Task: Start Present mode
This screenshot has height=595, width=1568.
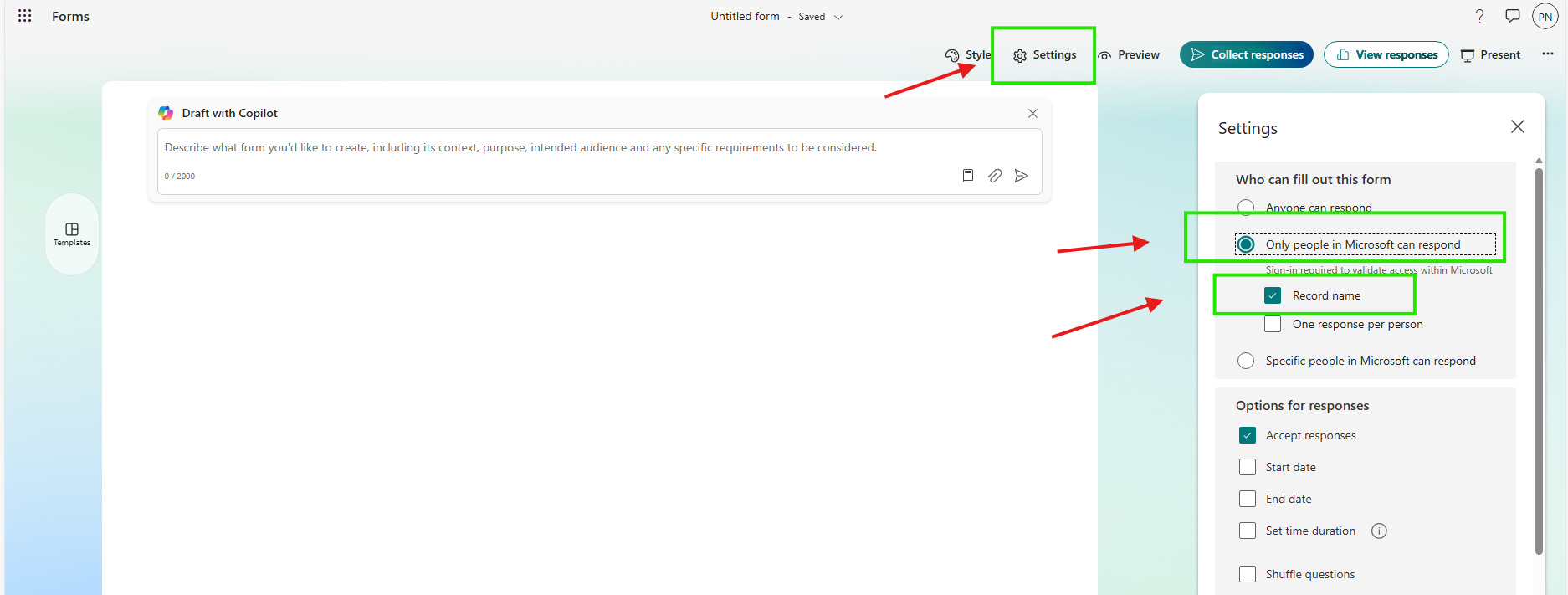Action: coord(1490,55)
